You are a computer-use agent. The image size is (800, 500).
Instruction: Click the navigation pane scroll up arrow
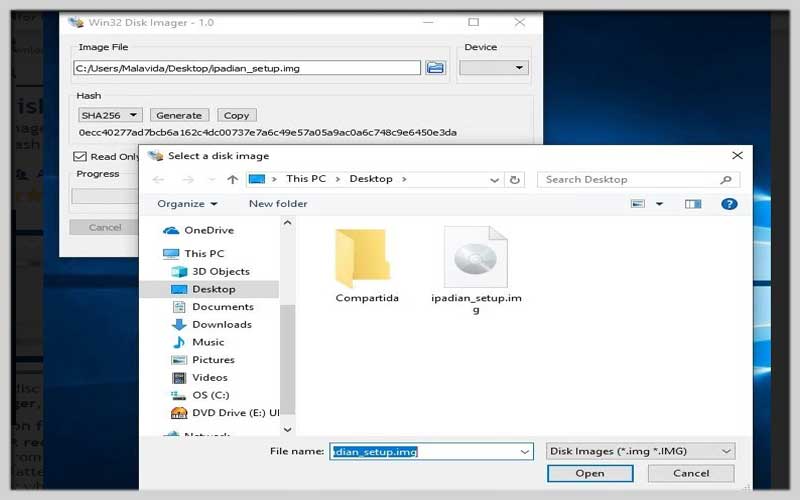[x=287, y=223]
